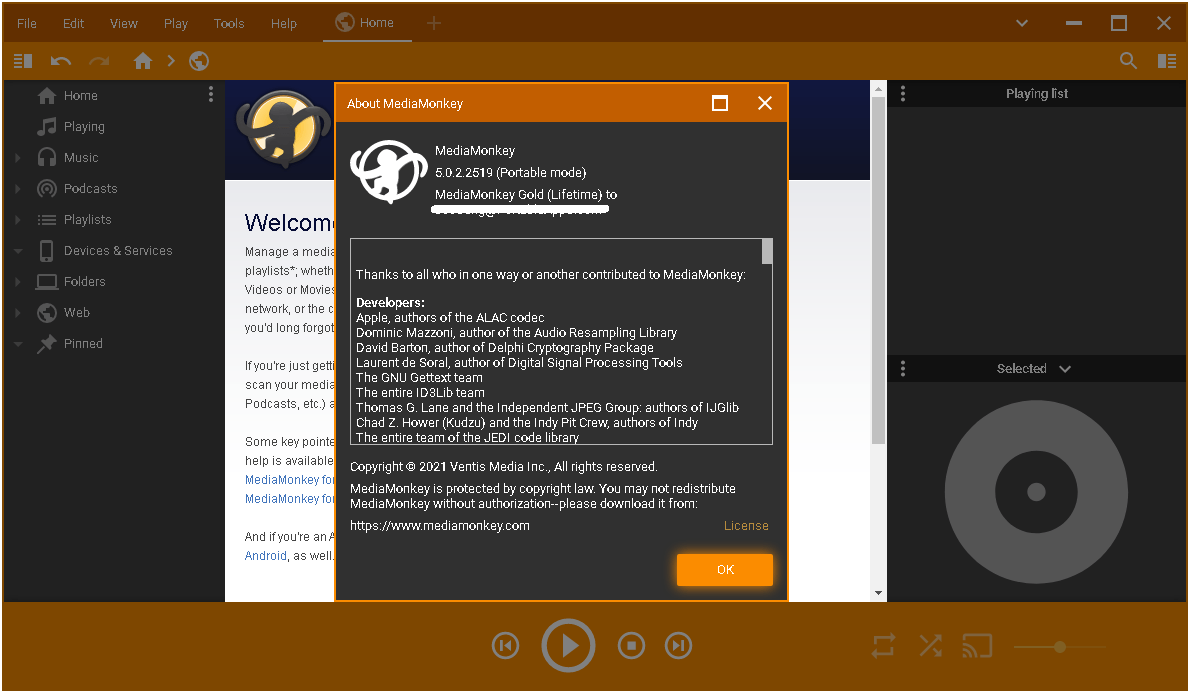Open the sidebar three-dot options menu

(210, 94)
